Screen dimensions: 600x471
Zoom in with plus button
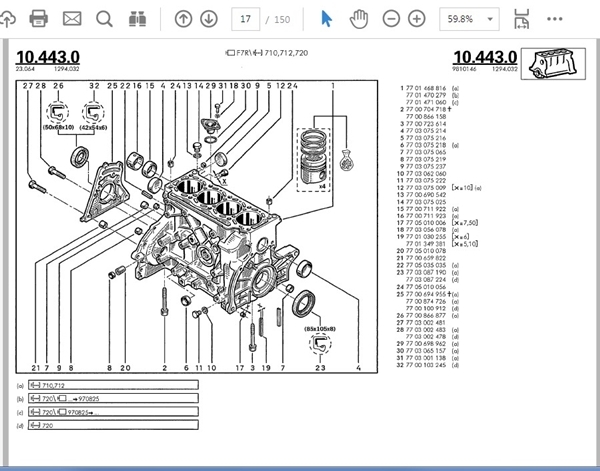417,19
